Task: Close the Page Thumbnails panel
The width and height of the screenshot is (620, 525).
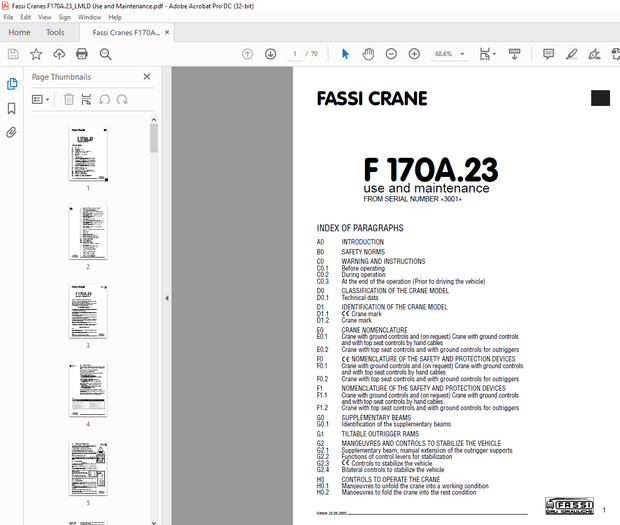Action: pos(147,76)
